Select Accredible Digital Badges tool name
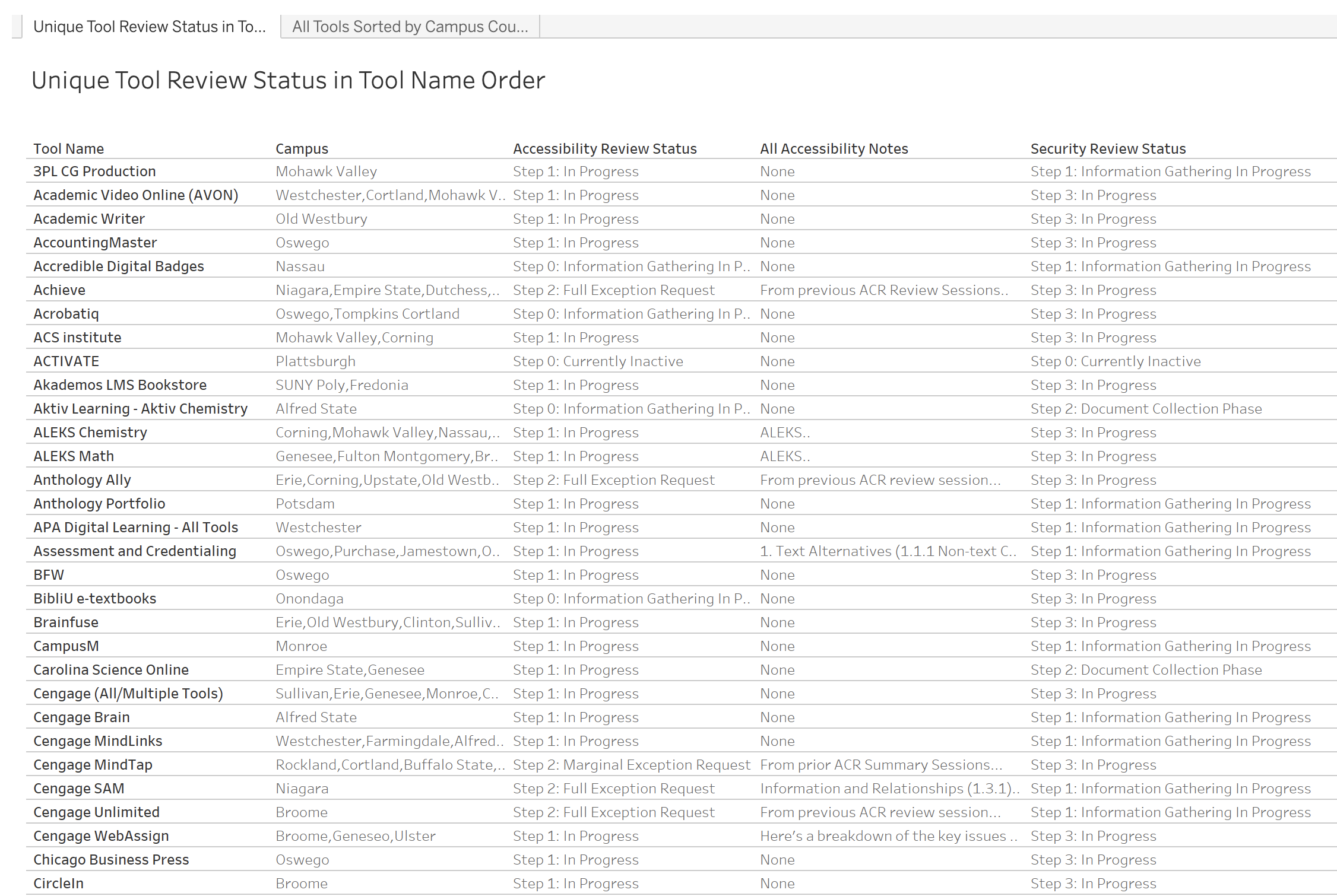1337x896 pixels. 119,266
